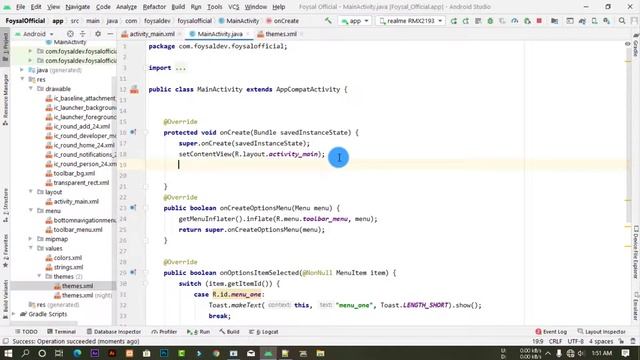Click UTF-8 encoding in status bar
Screen dimensions: 640x360
[576, 341]
